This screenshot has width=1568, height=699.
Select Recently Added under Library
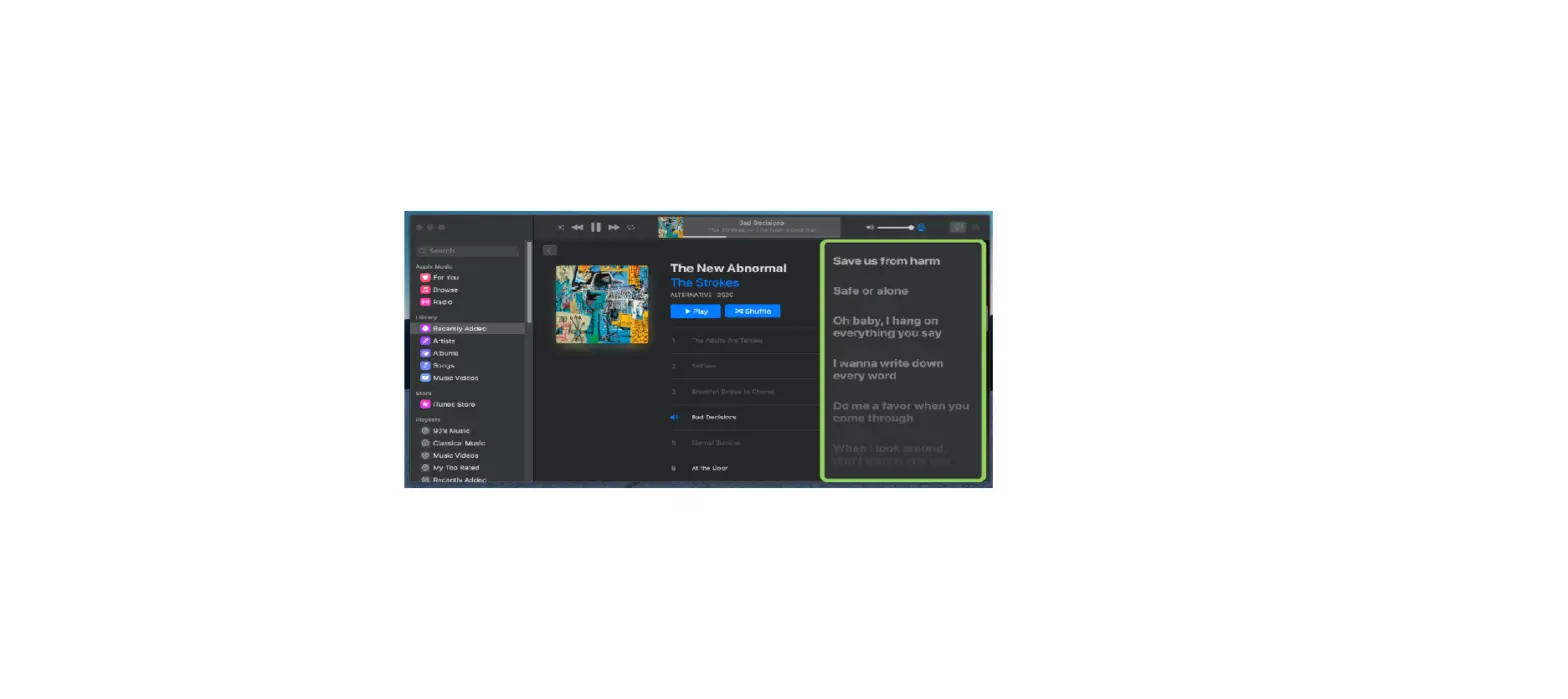pos(468,328)
